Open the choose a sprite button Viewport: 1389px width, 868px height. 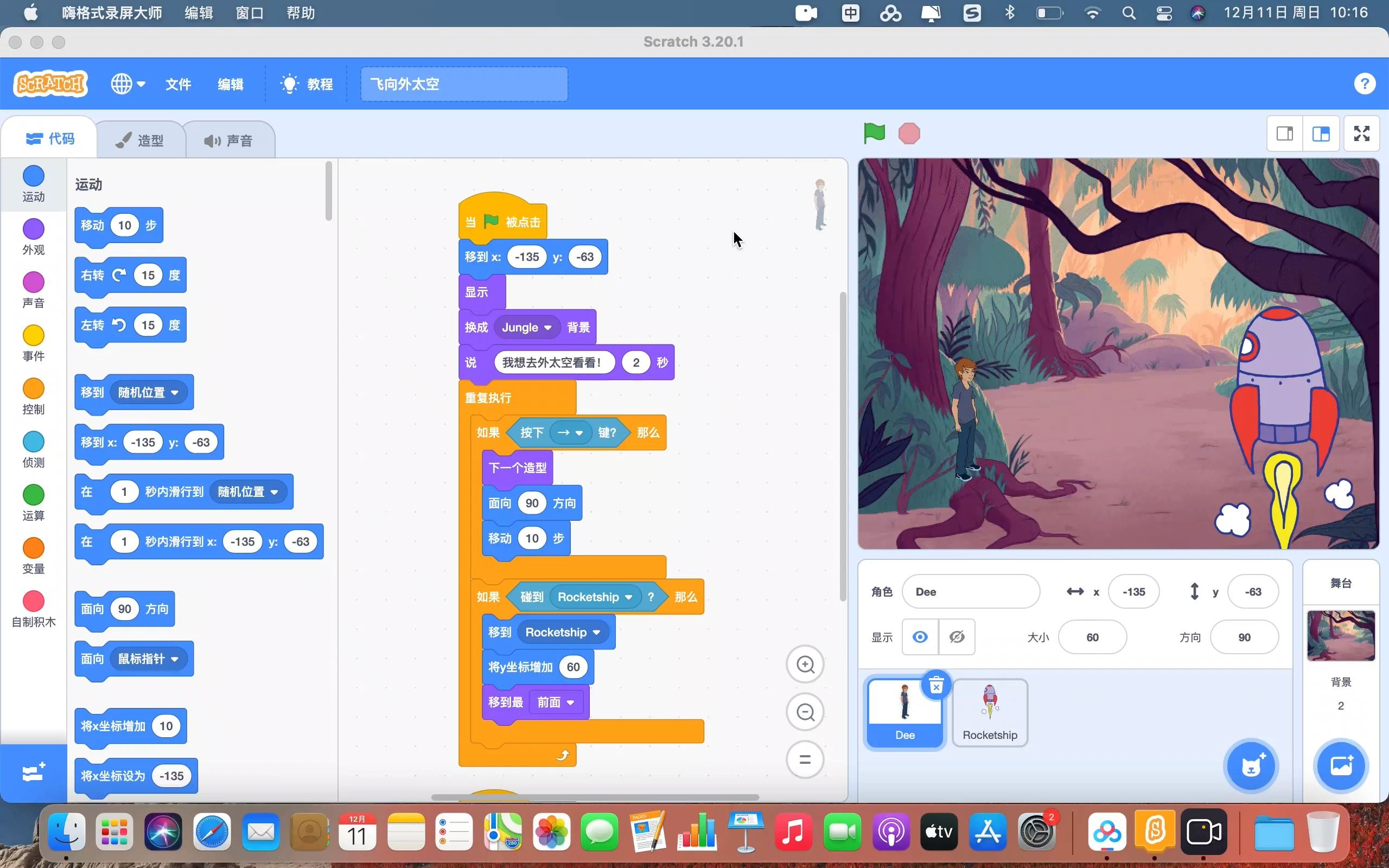[x=1251, y=766]
